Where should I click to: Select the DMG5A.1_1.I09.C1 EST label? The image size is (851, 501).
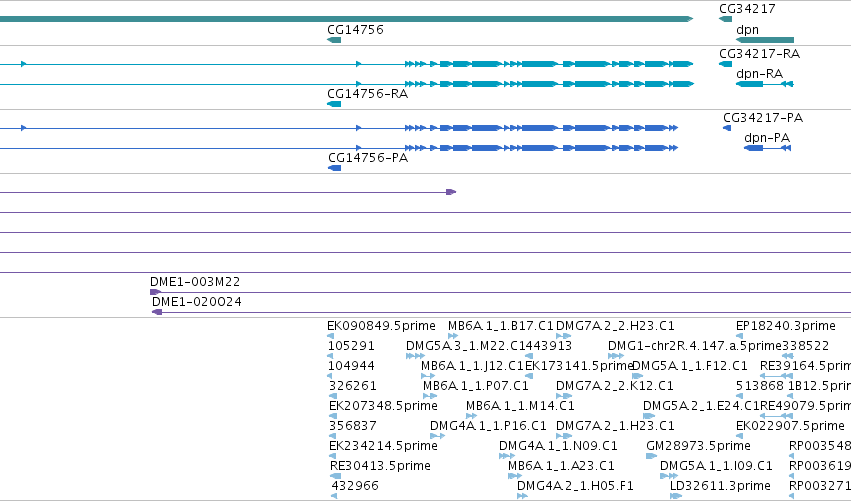pyautogui.click(x=716, y=466)
